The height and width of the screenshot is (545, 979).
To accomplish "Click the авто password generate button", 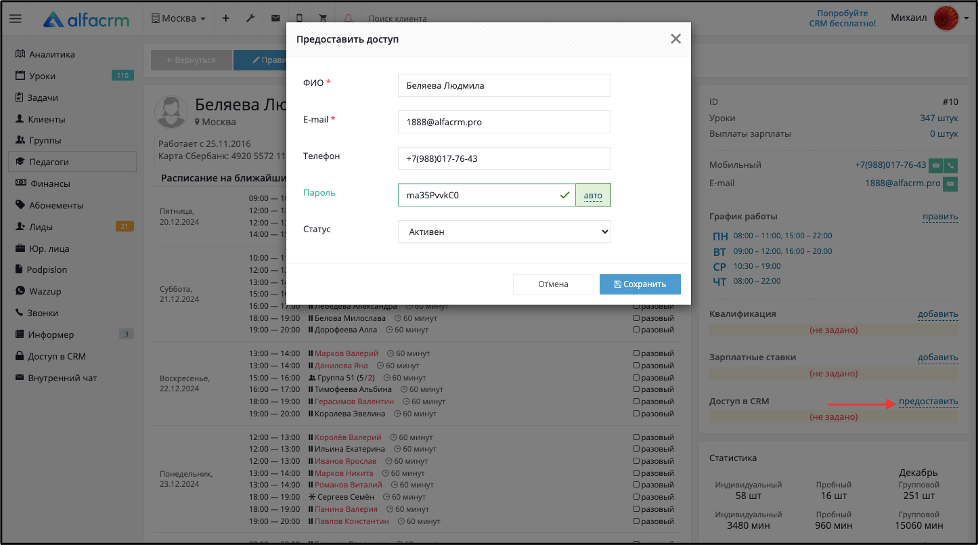I will pyautogui.click(x=593, y=195).
